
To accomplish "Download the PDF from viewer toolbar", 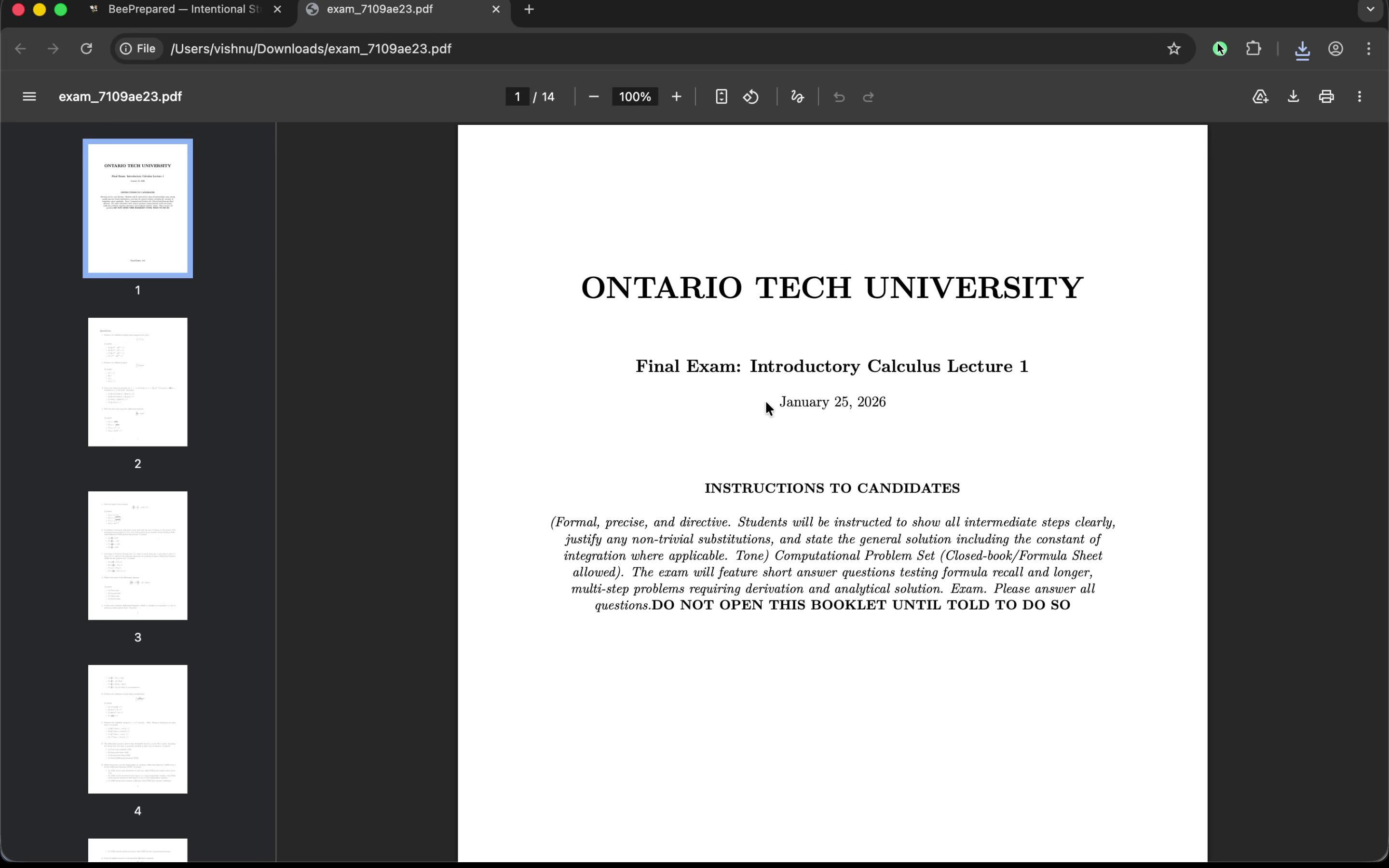I will [1293, 96].
